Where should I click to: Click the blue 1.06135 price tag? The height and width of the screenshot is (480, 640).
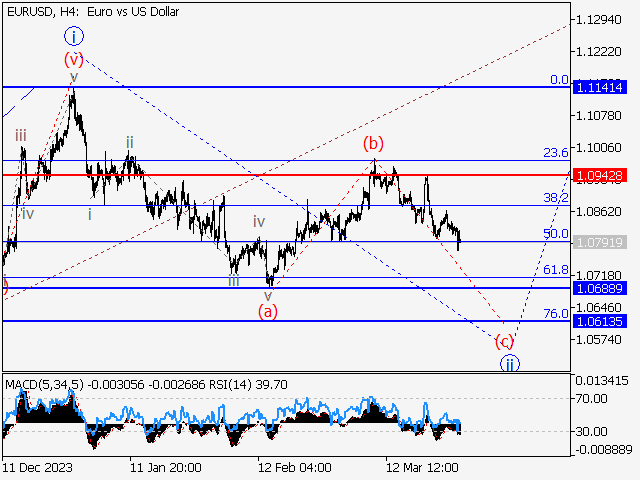(x=600, y=322)
